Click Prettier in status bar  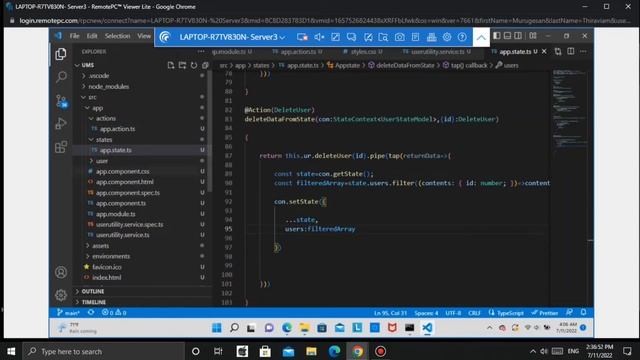544,313
